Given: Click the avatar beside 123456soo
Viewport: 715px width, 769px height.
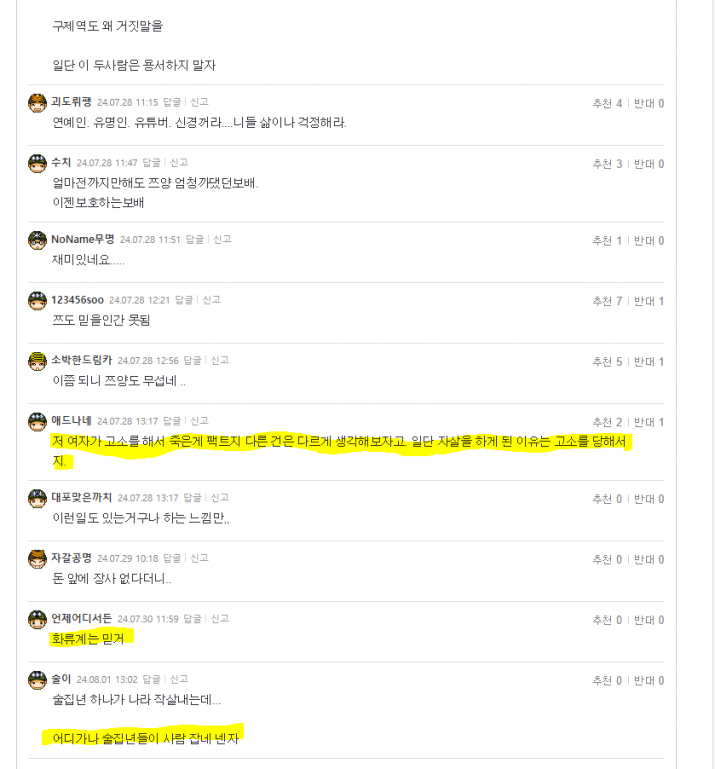Looking at the screenshot, I should 37,301.
